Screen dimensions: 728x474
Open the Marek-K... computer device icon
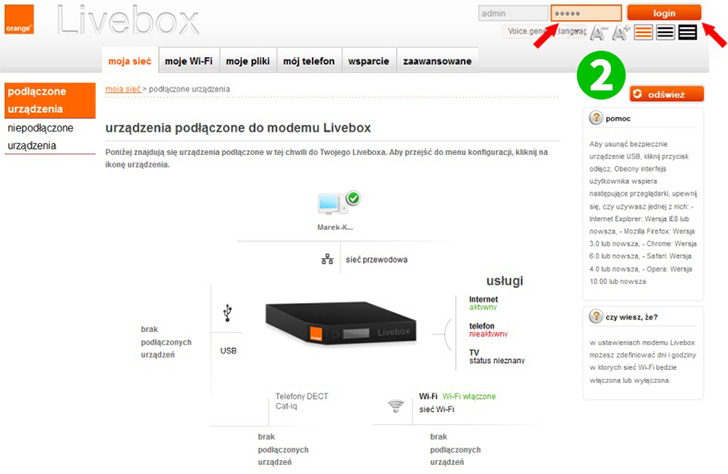click(338, 203)
